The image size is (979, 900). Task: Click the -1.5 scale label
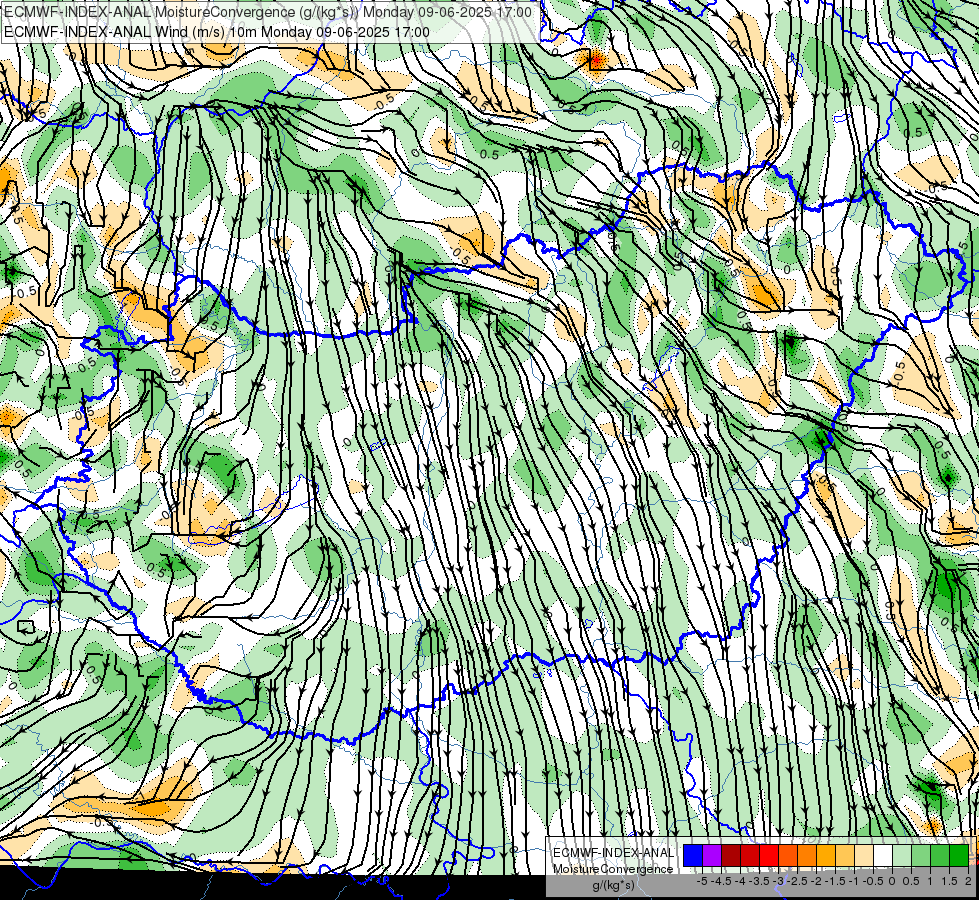(835, 881)
